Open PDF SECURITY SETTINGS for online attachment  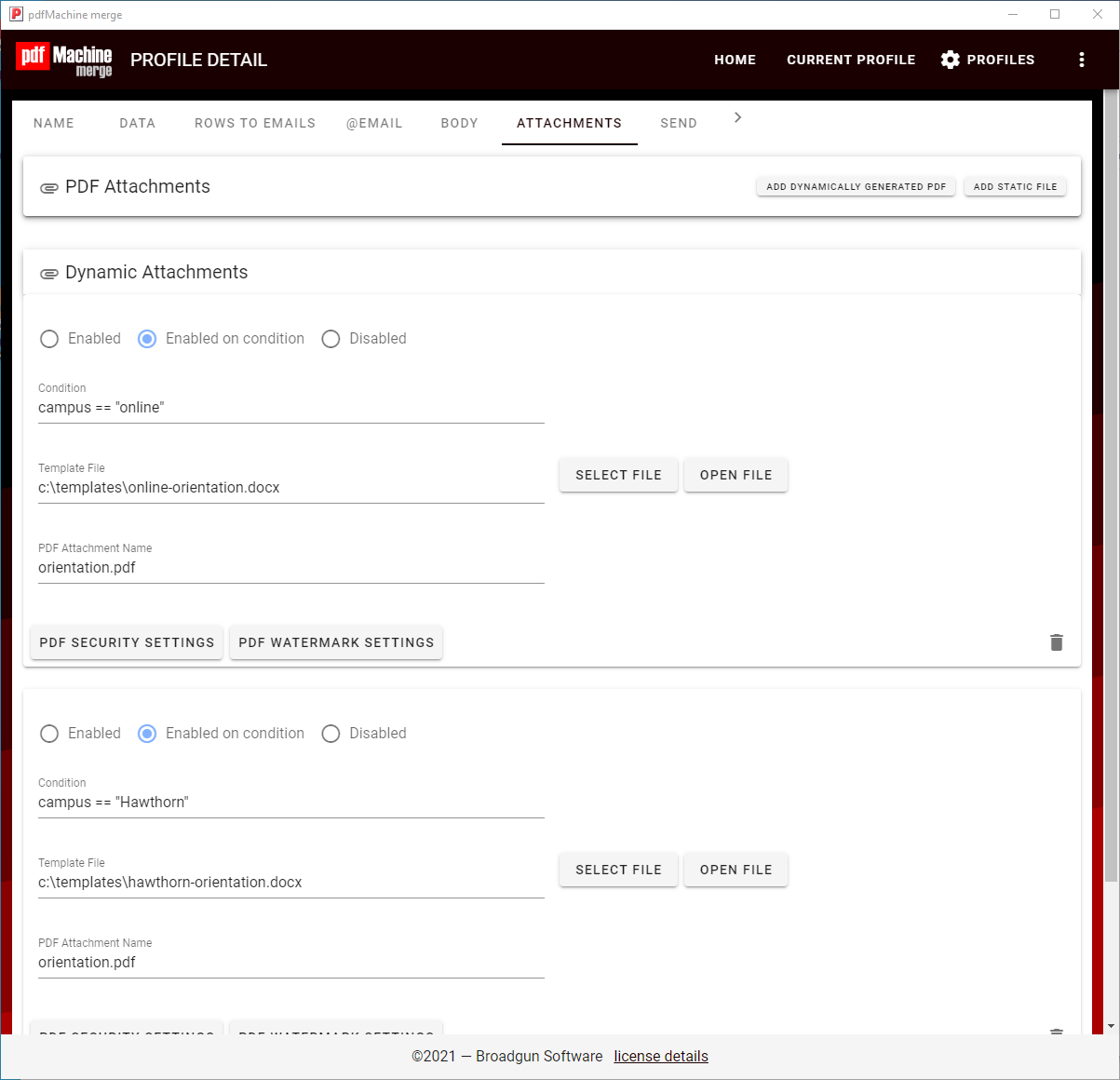[127, 642]
